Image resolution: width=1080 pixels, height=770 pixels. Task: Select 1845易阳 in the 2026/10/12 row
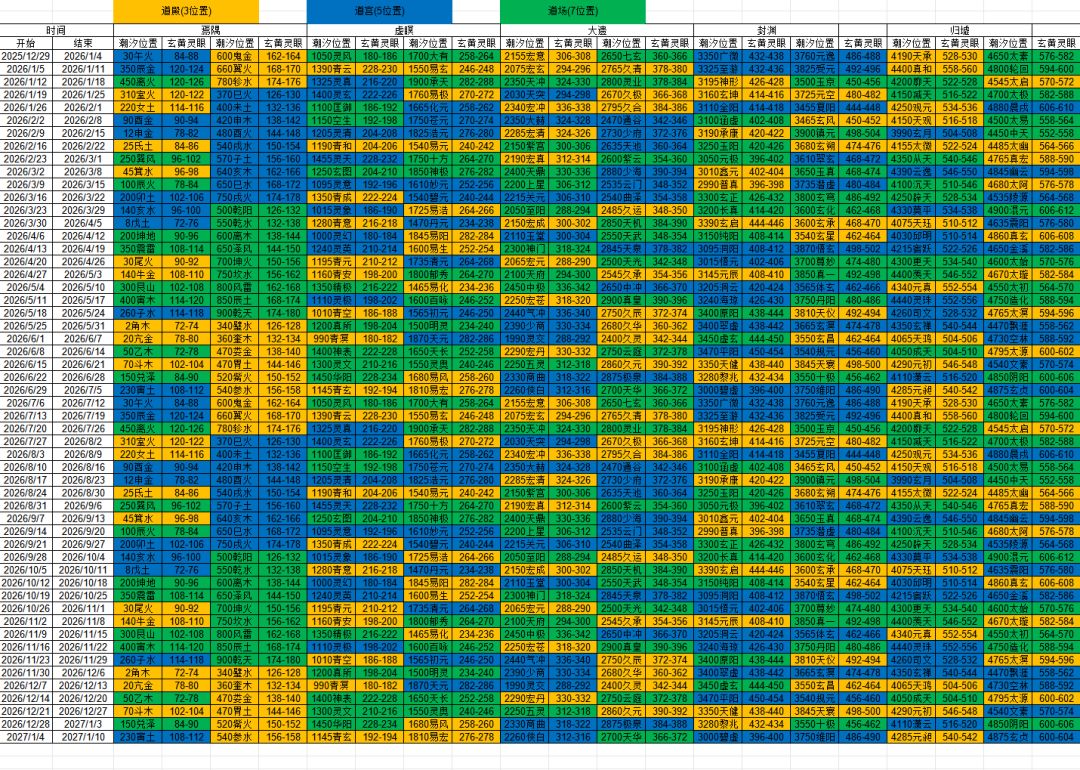[428, 583]
